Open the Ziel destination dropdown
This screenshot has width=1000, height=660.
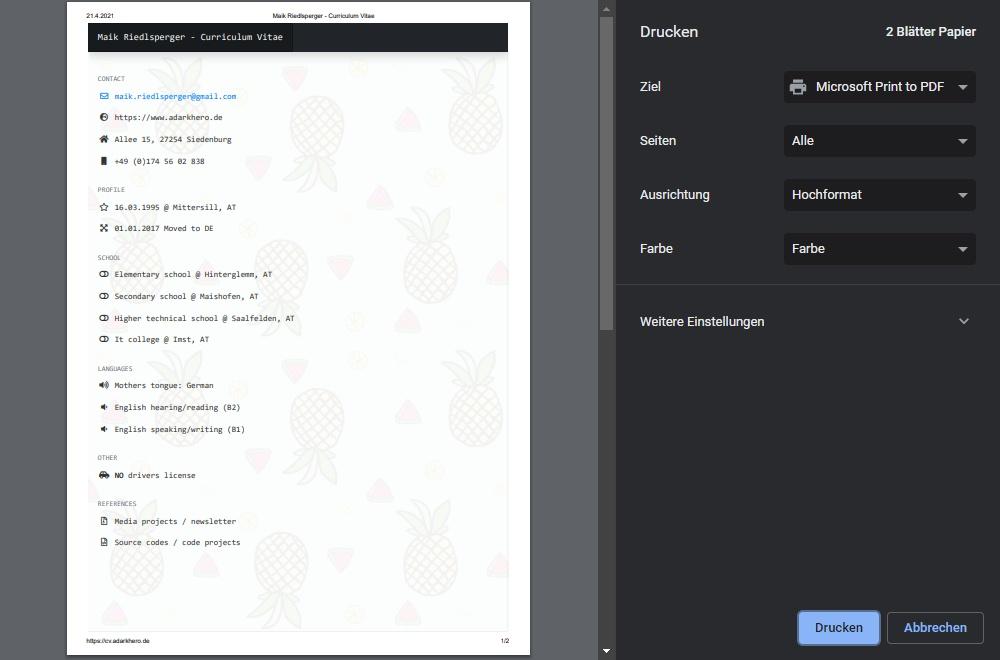pyautogui.click(x=879, y=87)
